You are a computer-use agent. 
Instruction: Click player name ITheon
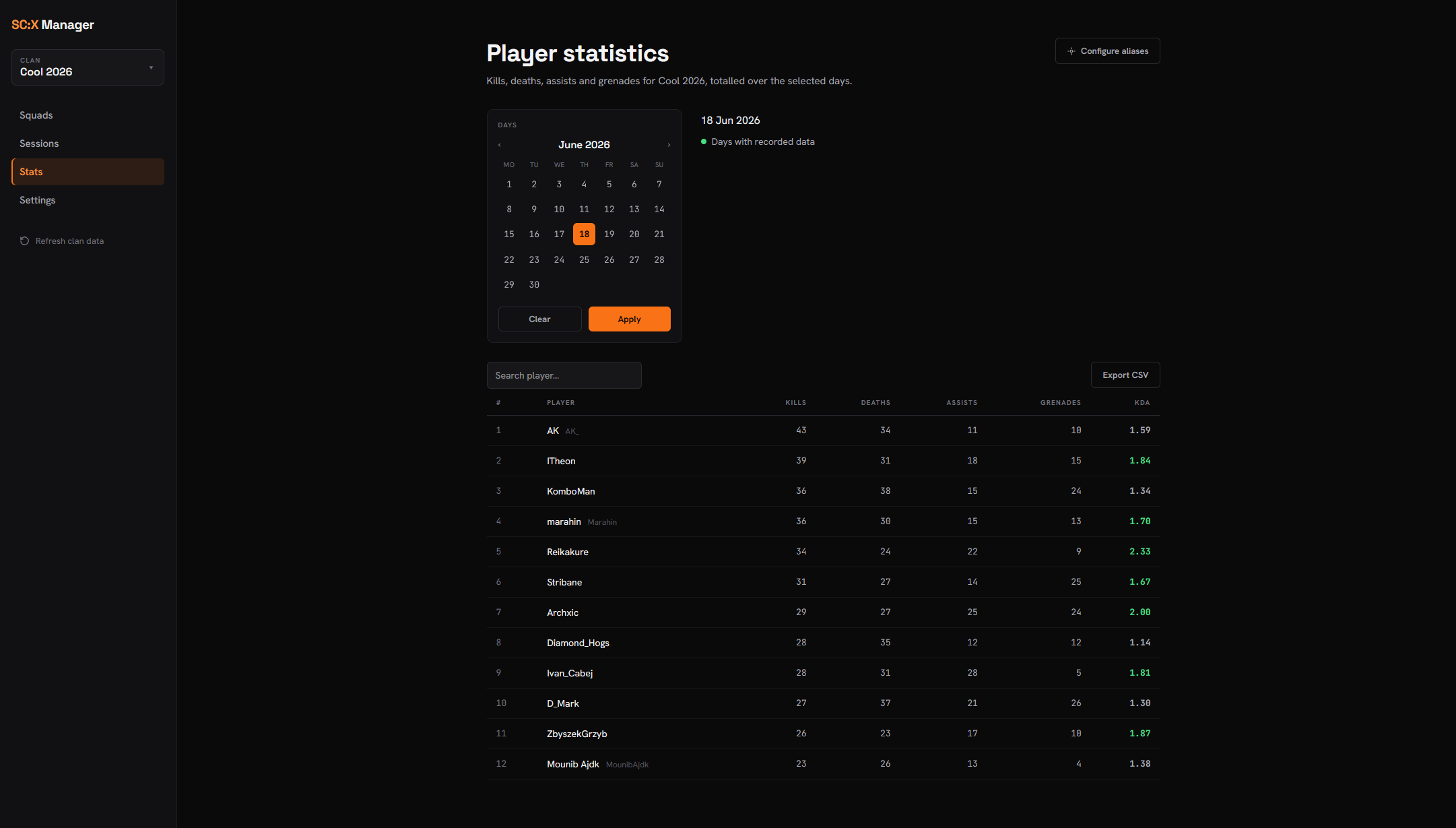click(x=561, y=461)
